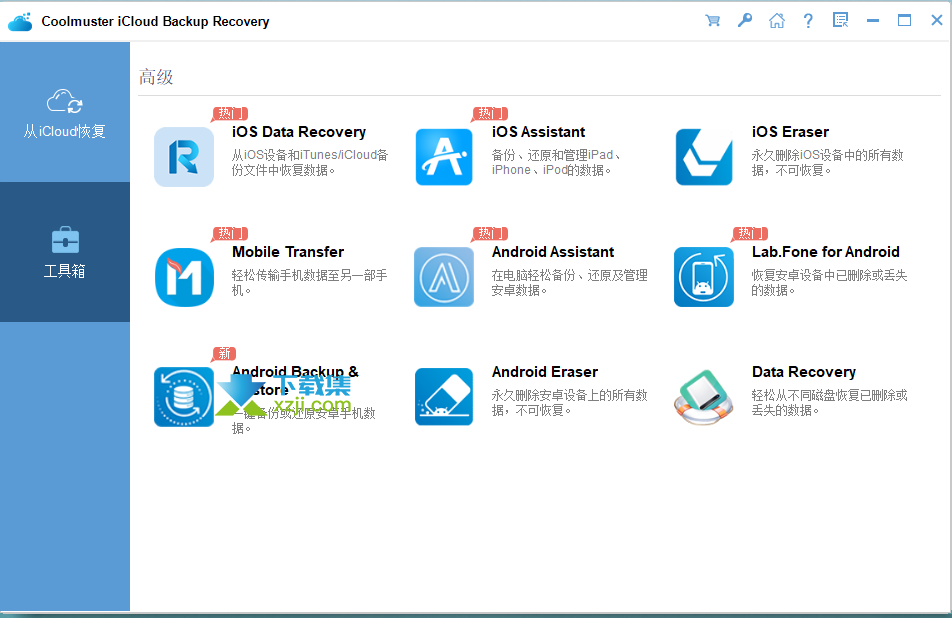Click the Android Backup & Restore icon
952x618 pixels.
(x=184, y=396)
